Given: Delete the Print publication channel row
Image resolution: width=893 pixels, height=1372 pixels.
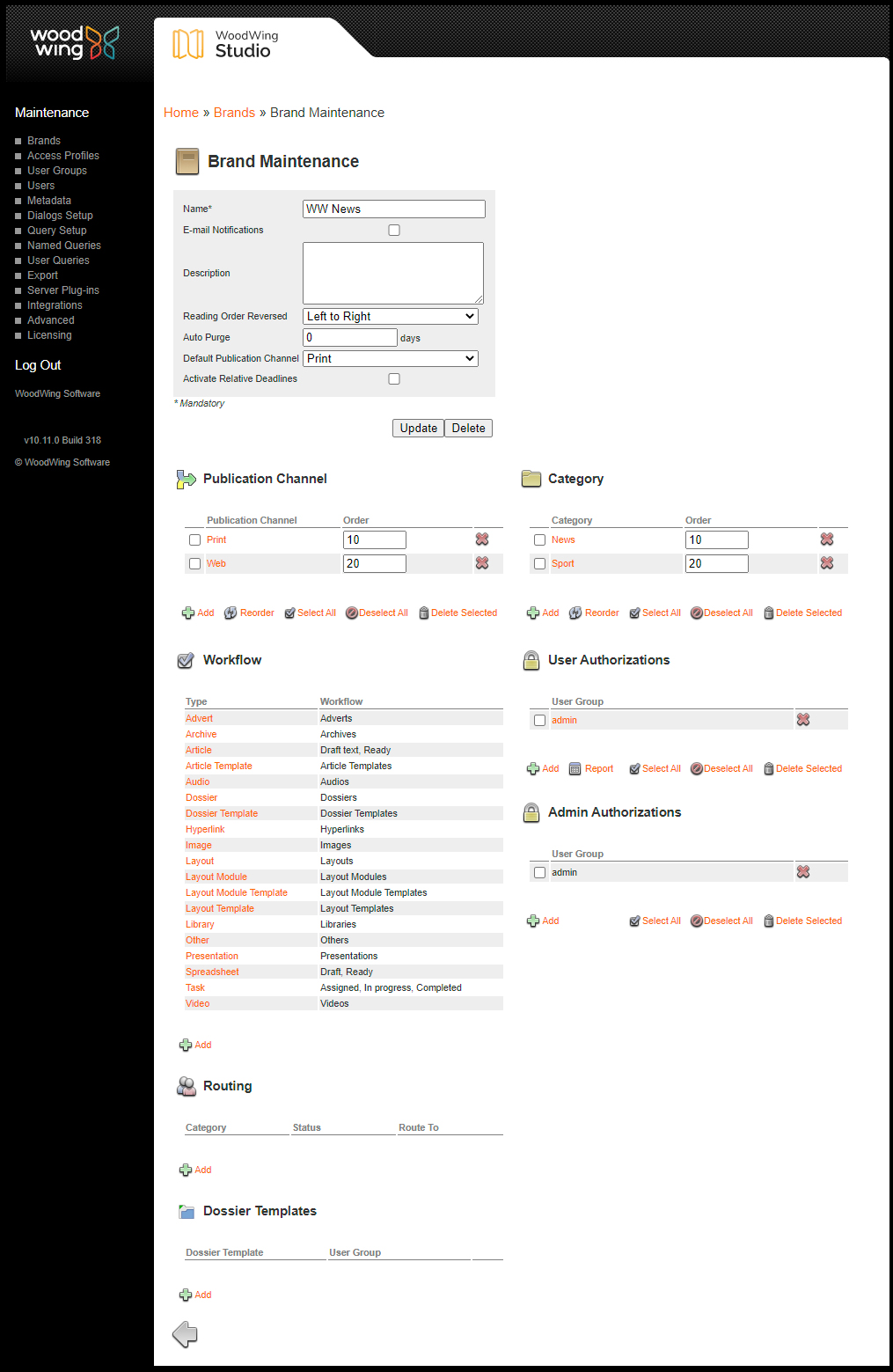Looking at the screenshot, I should coord(482,539).
